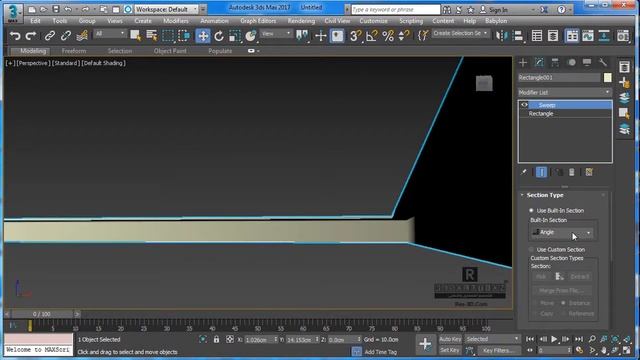Toggle the Scene Explorer icon
640x360 pixels.
point(537,36)
